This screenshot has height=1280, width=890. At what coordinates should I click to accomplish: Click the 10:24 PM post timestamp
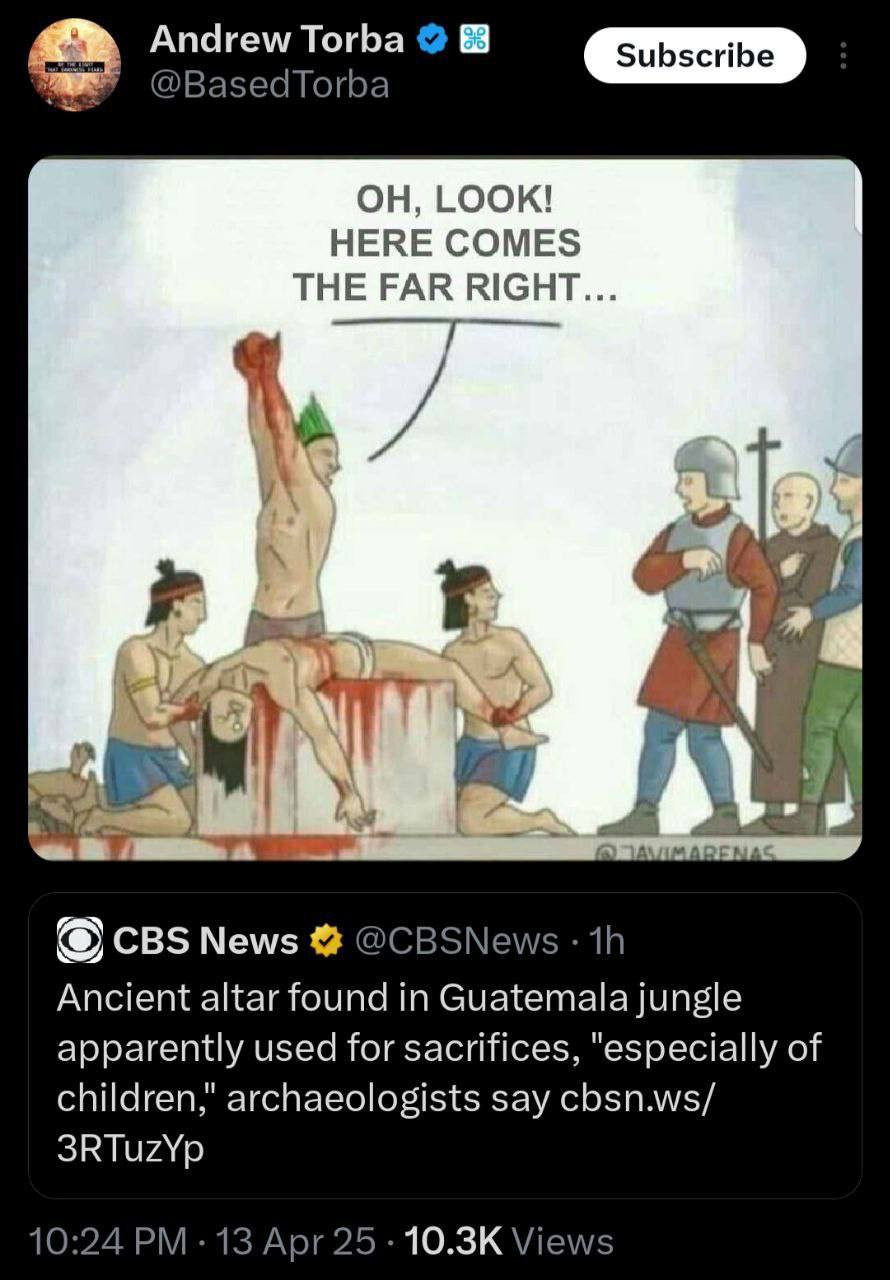(108, 1241)
